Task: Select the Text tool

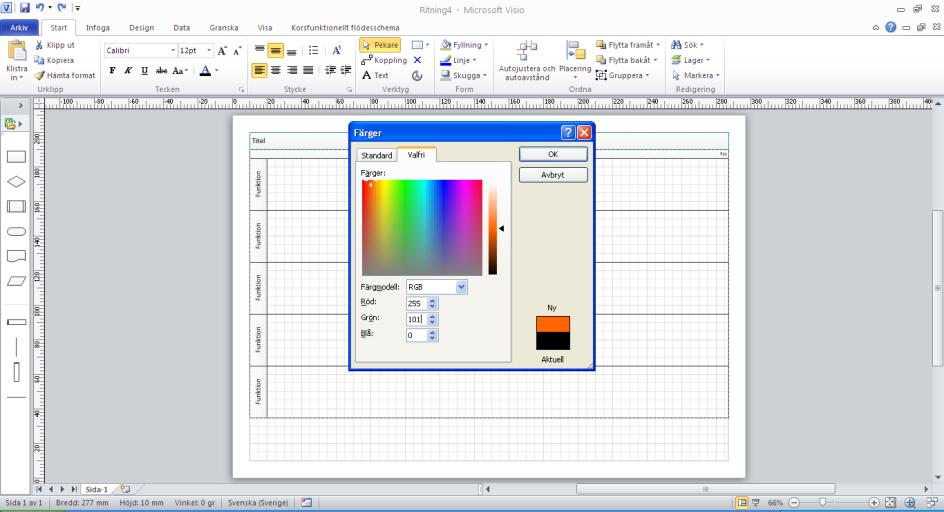Action: (375, 75)
